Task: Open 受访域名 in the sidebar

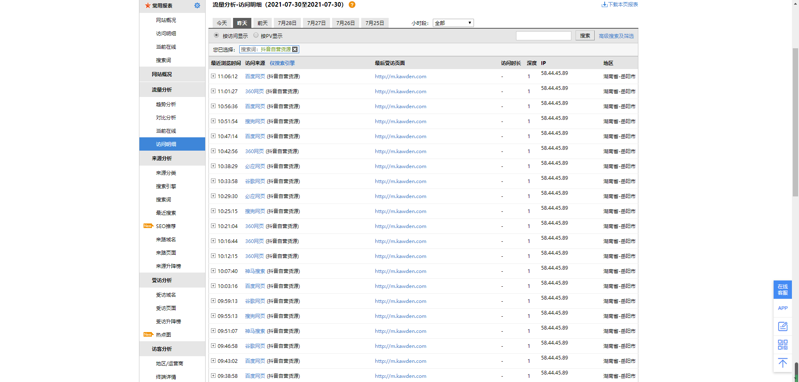Action: [166, 295]
